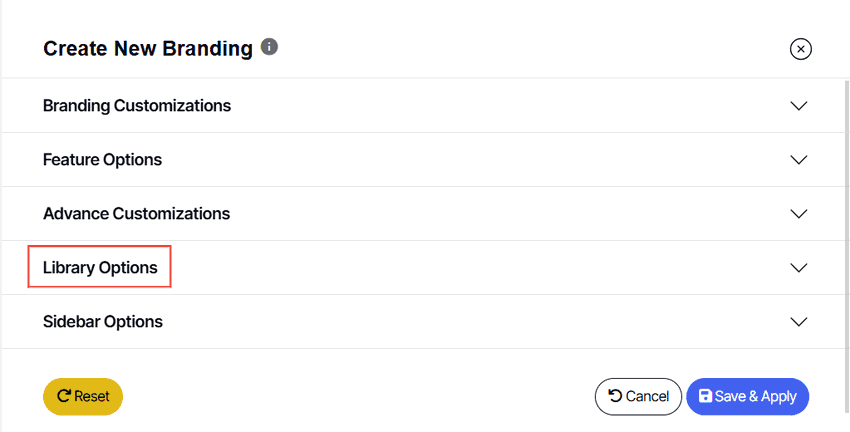The image size is (850, 432).
Task: Close the Create New Branding dialog
Action: 801,49
